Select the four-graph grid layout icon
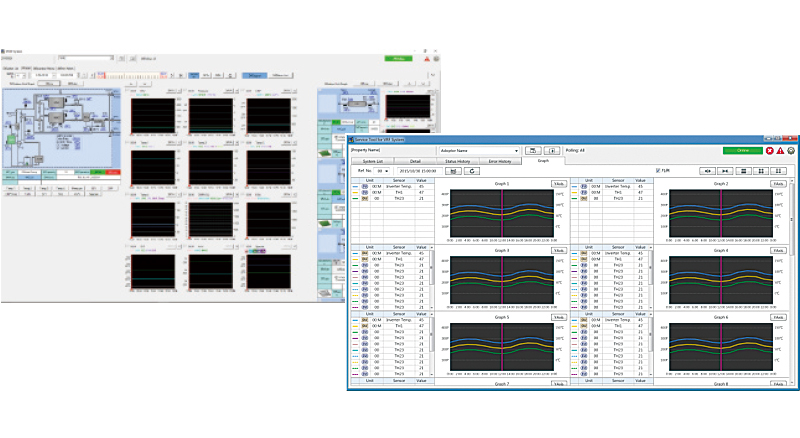 pos(760,171)
